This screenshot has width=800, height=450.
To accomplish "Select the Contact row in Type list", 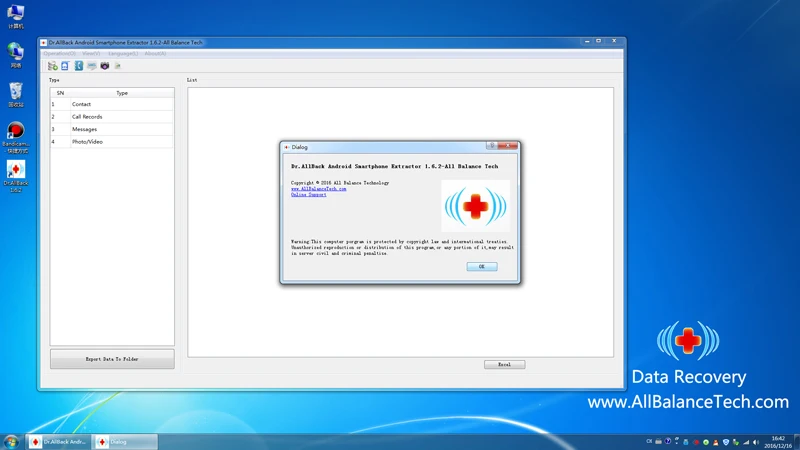I will point(112,104).
